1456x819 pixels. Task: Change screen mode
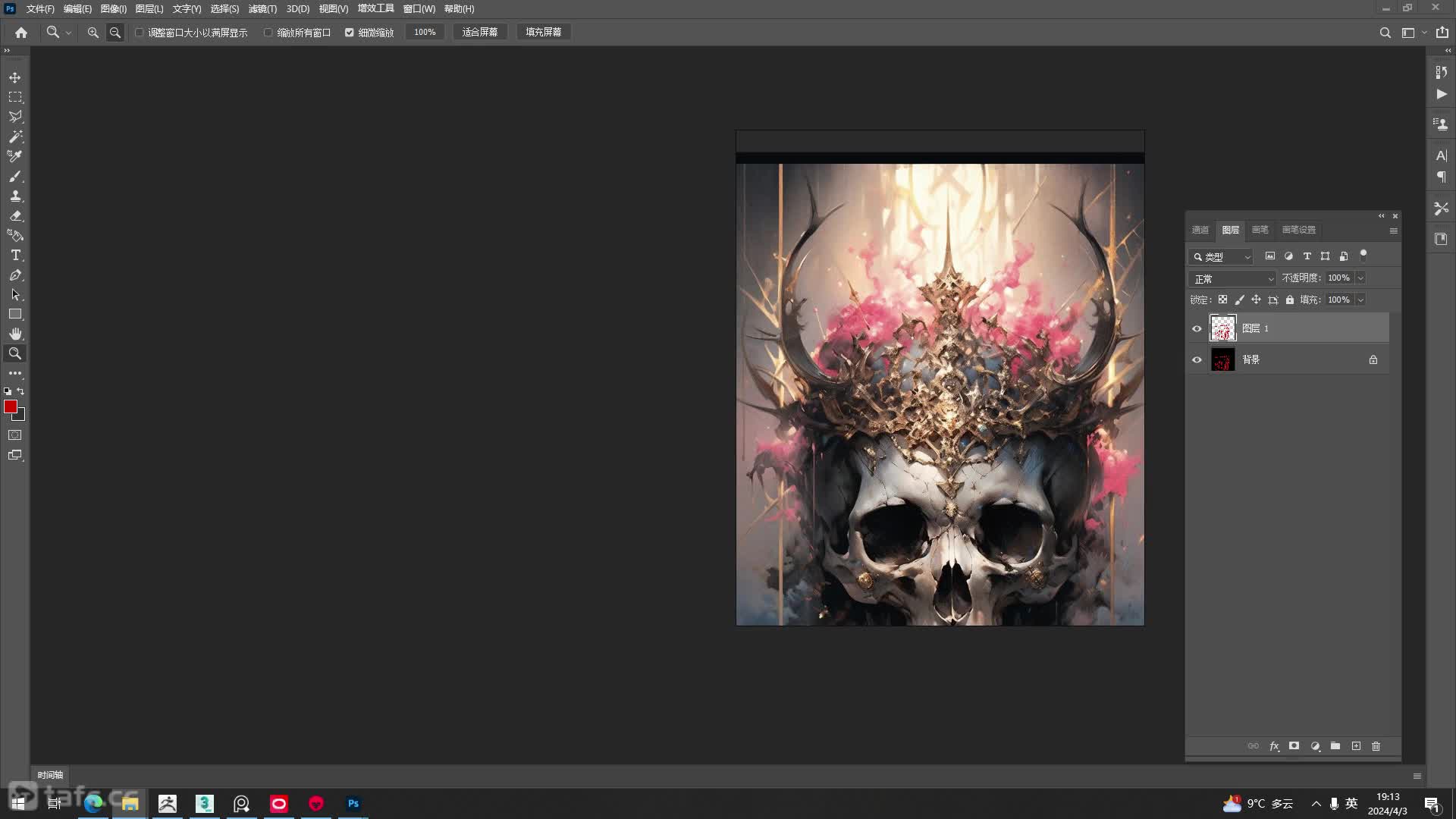click(x=15, y=455)
